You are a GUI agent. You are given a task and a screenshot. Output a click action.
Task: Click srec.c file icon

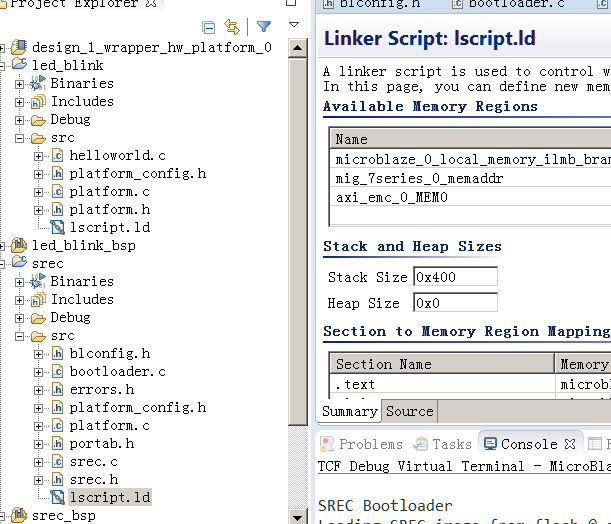coord(57,462)
